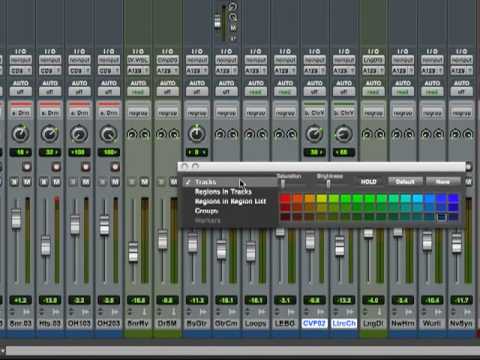Open output path selector on OH103
The width and height of the screenshot is (480, 360).
pyautogui.click(x=79, y=71)
